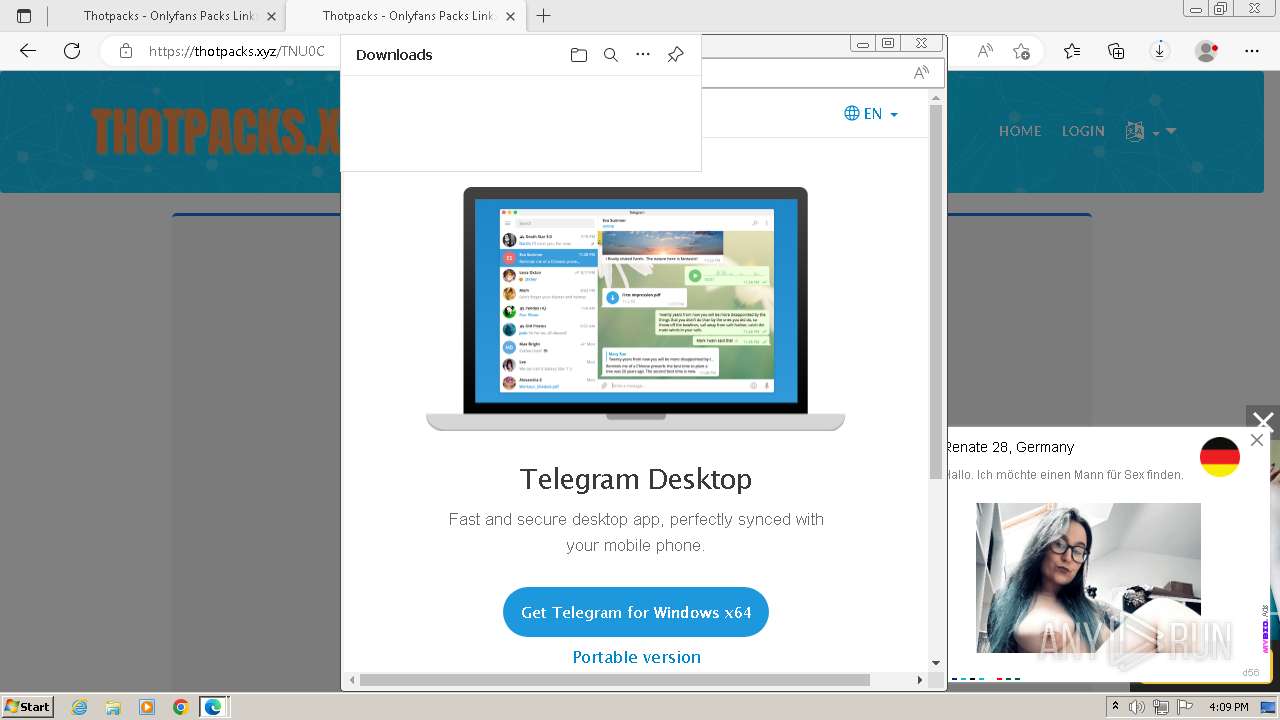Viewport: 1280px width, 720px height.
Task: Click horizontal scrollbar right arrow
Action: click(920, 680)
